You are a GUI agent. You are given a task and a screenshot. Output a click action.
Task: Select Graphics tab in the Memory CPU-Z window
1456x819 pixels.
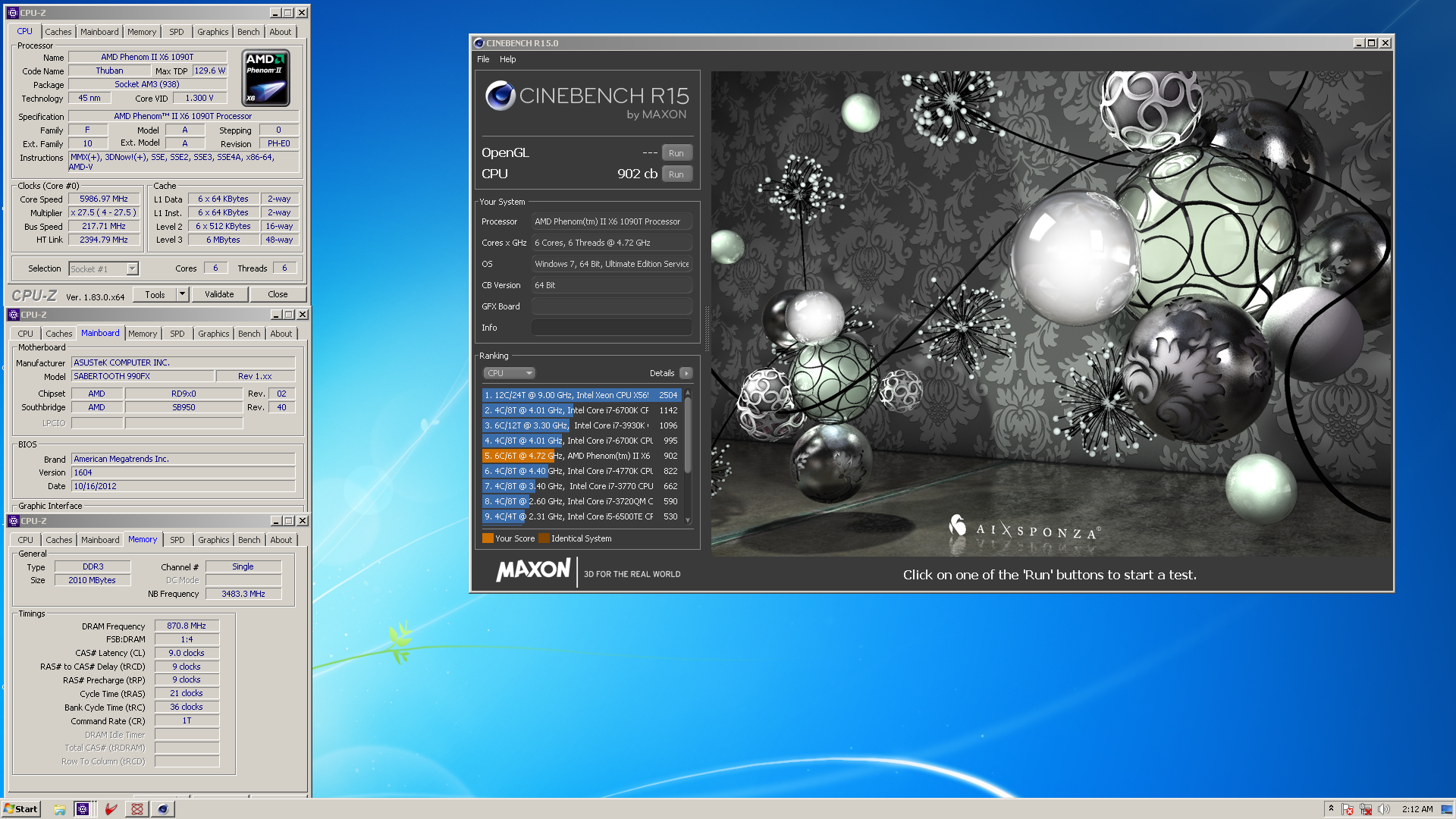click(213, 540)
